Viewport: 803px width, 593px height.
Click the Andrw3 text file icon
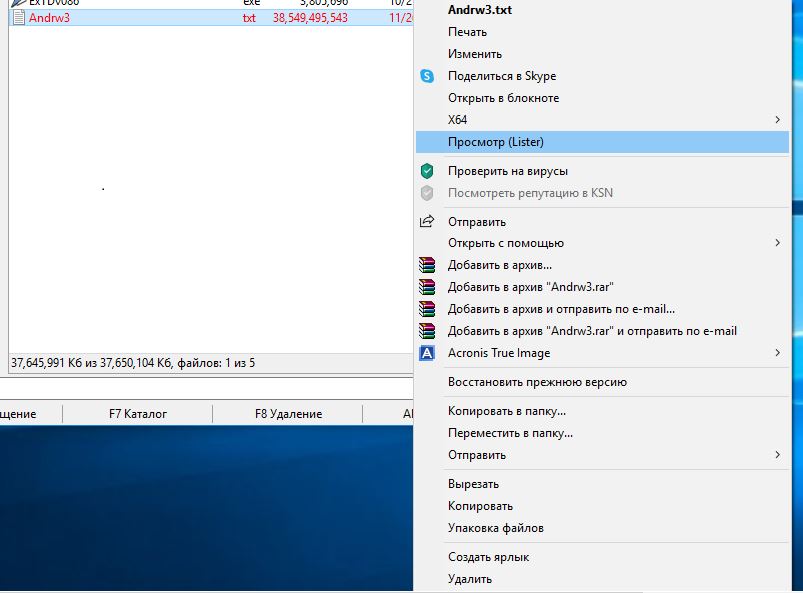point(17,18)
